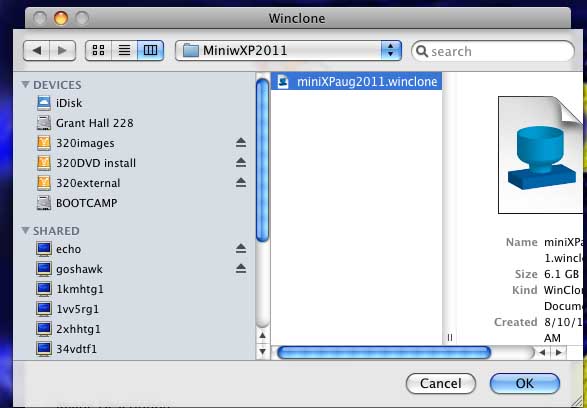Click the horizontal scrollbar thumb under file column
The image size is (587, 408).
[384, 353]
